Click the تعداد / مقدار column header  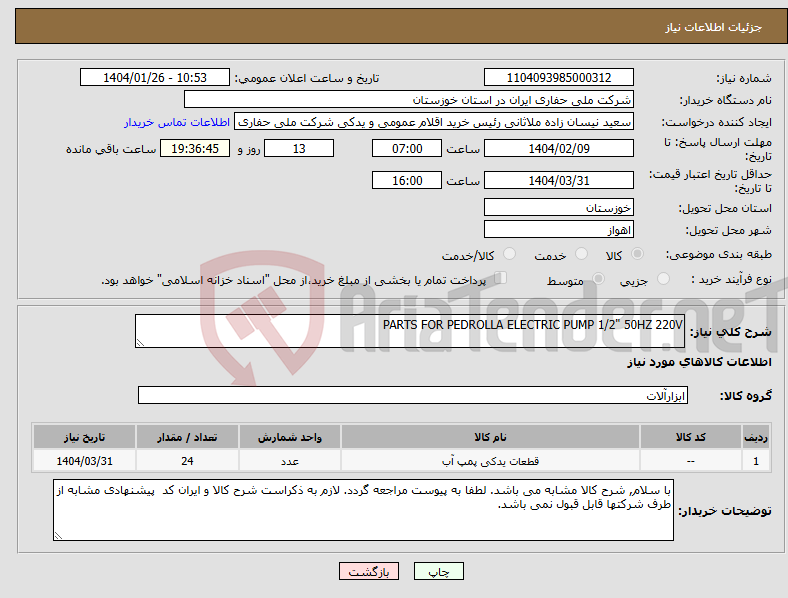point(187,437)
